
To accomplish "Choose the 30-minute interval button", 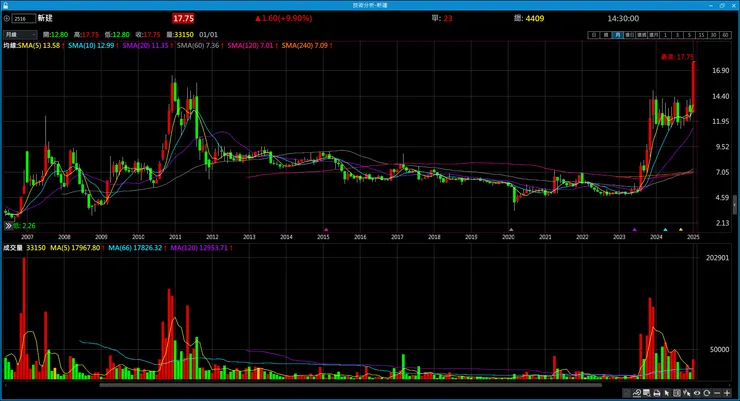I will [x=714, y=35].
